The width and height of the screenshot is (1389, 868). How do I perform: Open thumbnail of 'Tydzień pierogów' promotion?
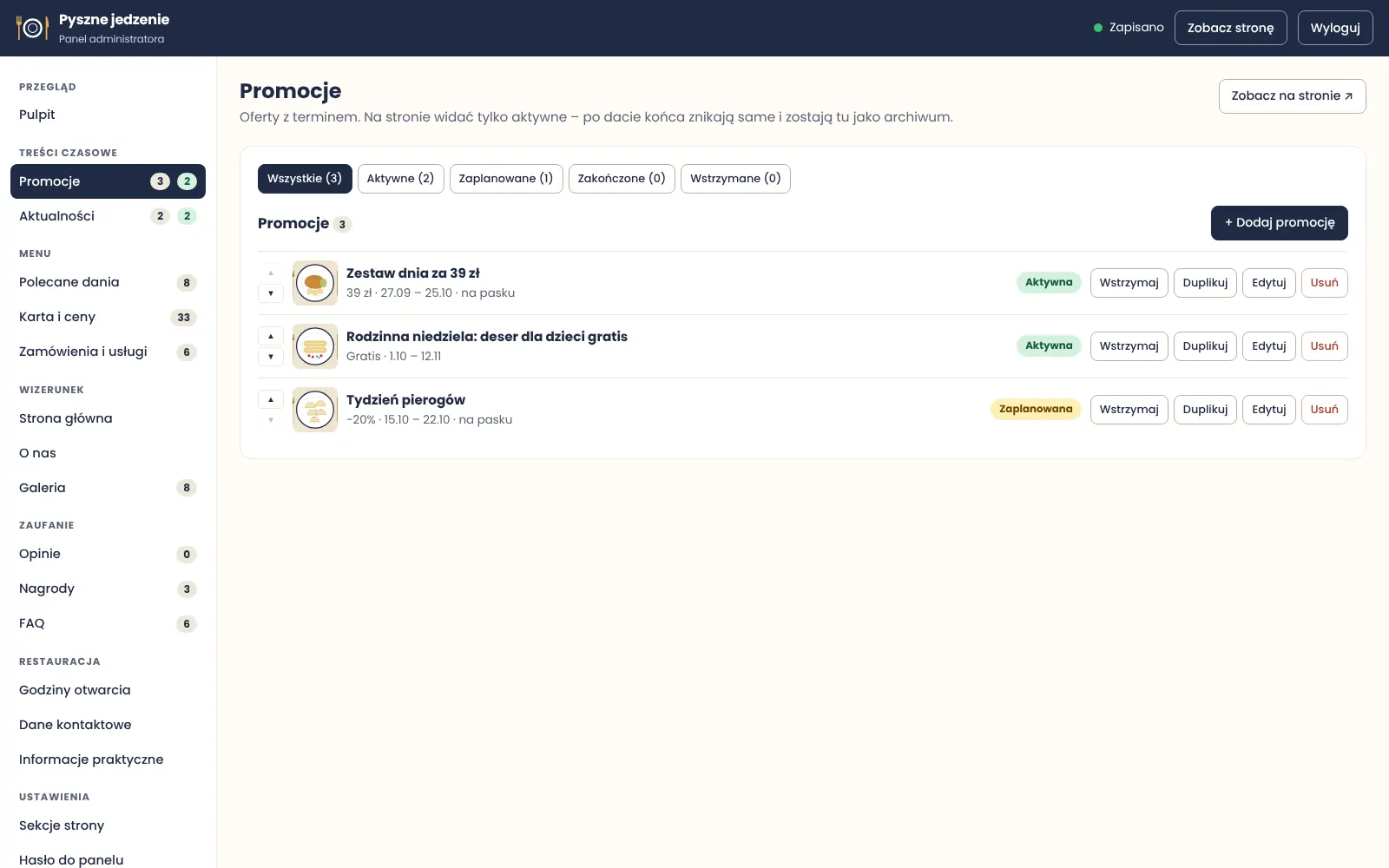(315, 410)
